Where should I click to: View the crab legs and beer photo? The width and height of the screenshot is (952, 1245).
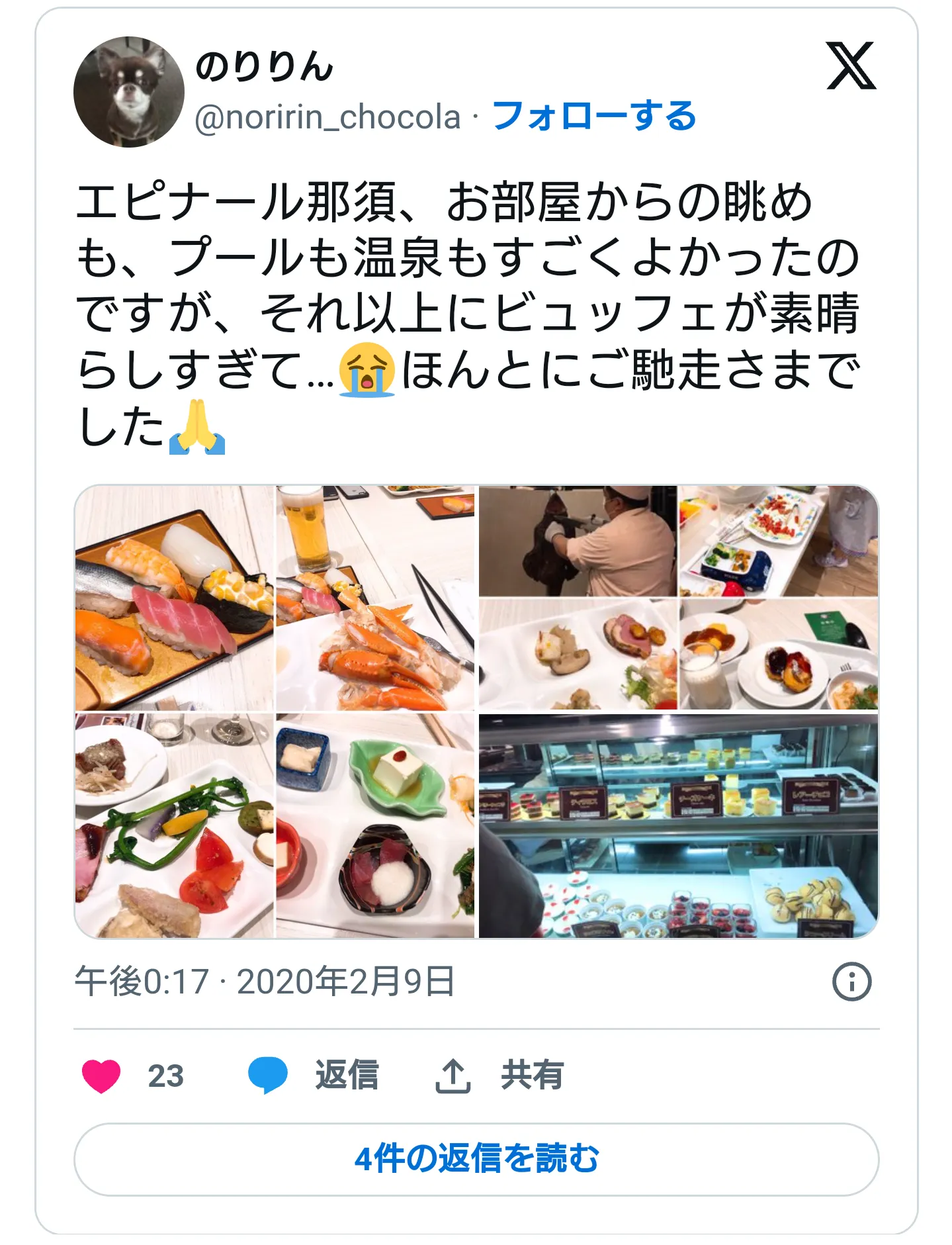click(375, 598)
